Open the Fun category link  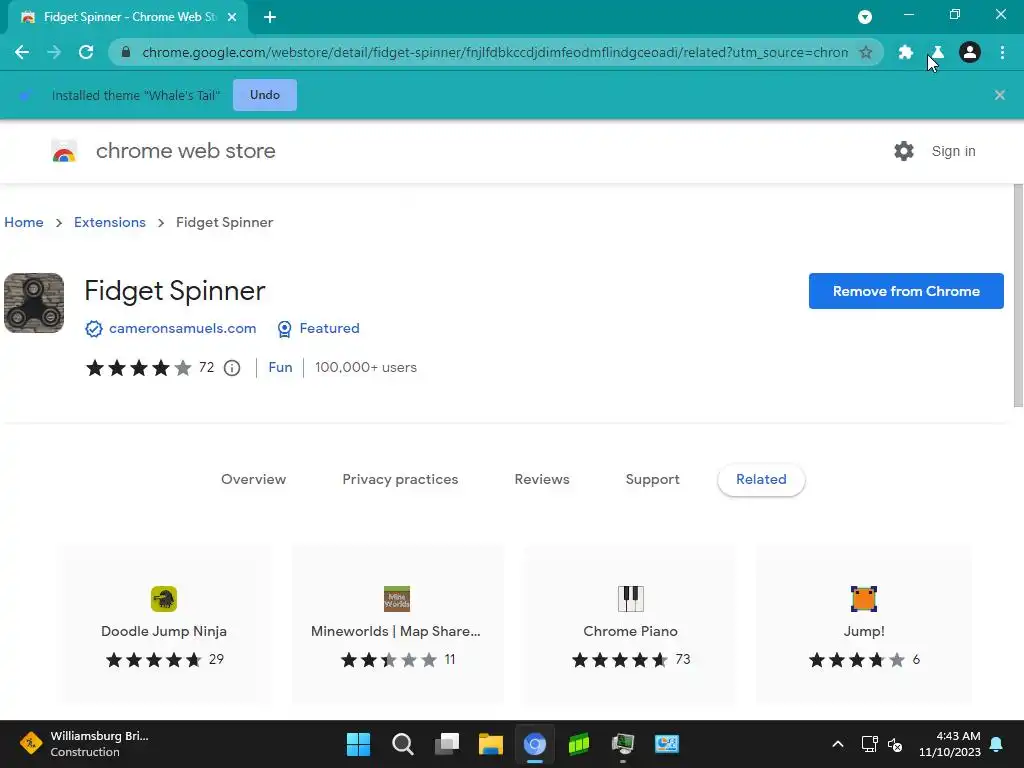(x=280, y=367)
